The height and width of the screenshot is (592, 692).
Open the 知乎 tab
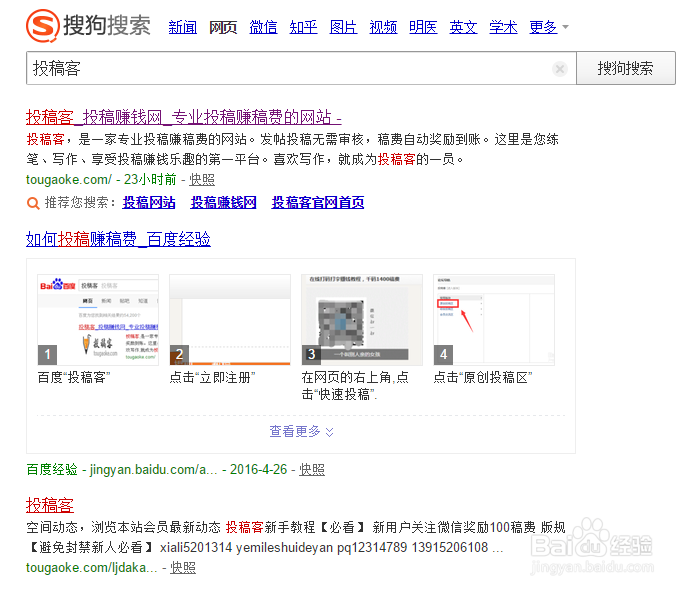[303, 27]
